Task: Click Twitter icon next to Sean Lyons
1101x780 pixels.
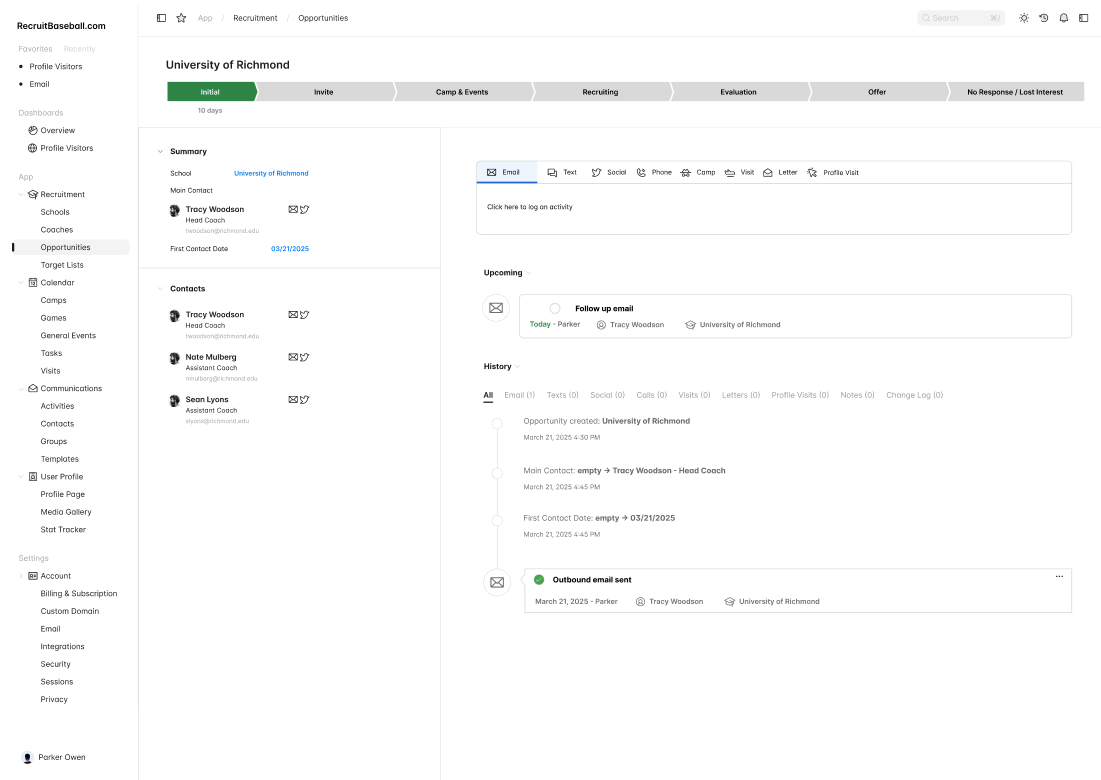Action: point(305,400)
